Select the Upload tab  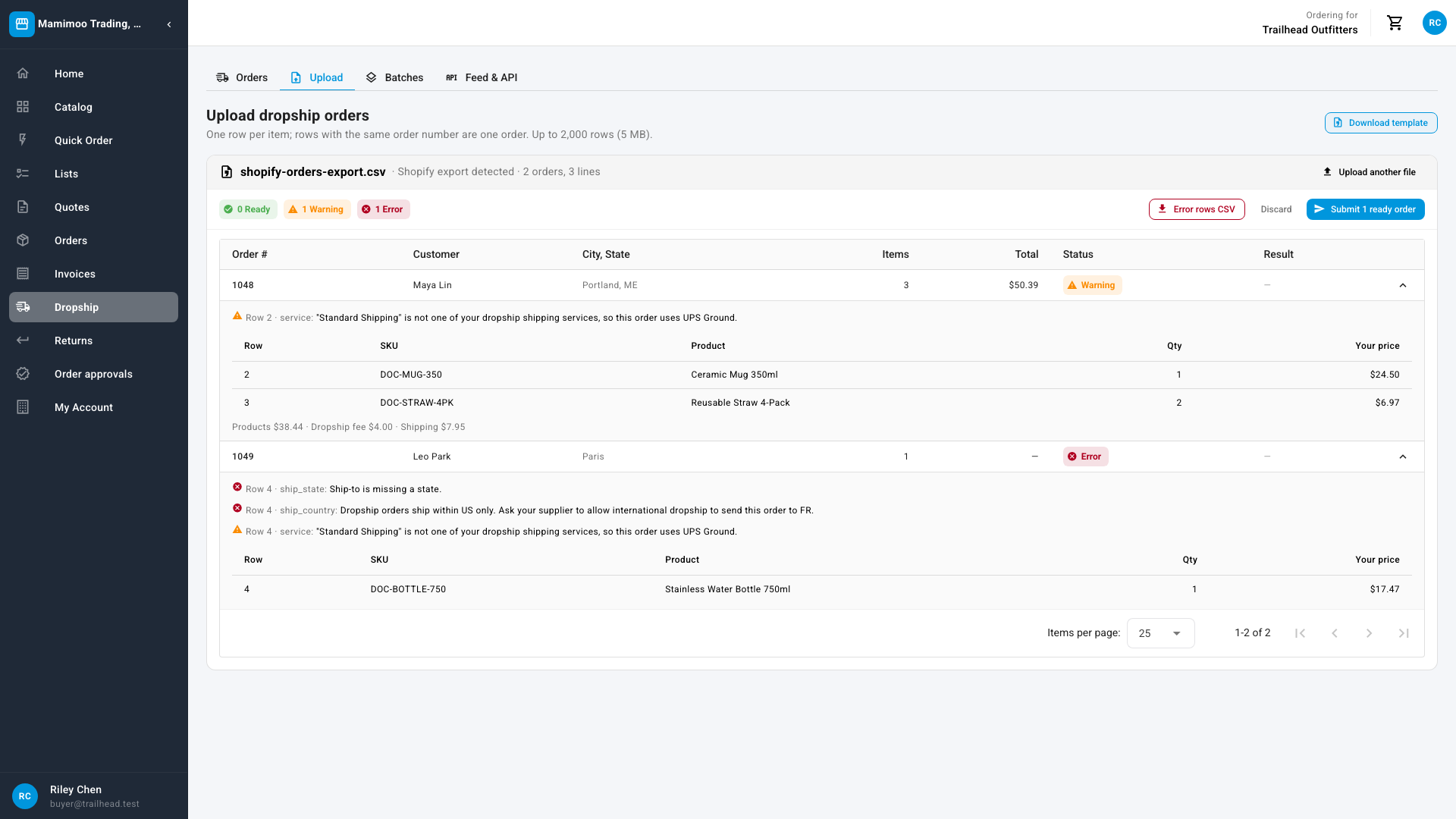[x=317, y=77]
